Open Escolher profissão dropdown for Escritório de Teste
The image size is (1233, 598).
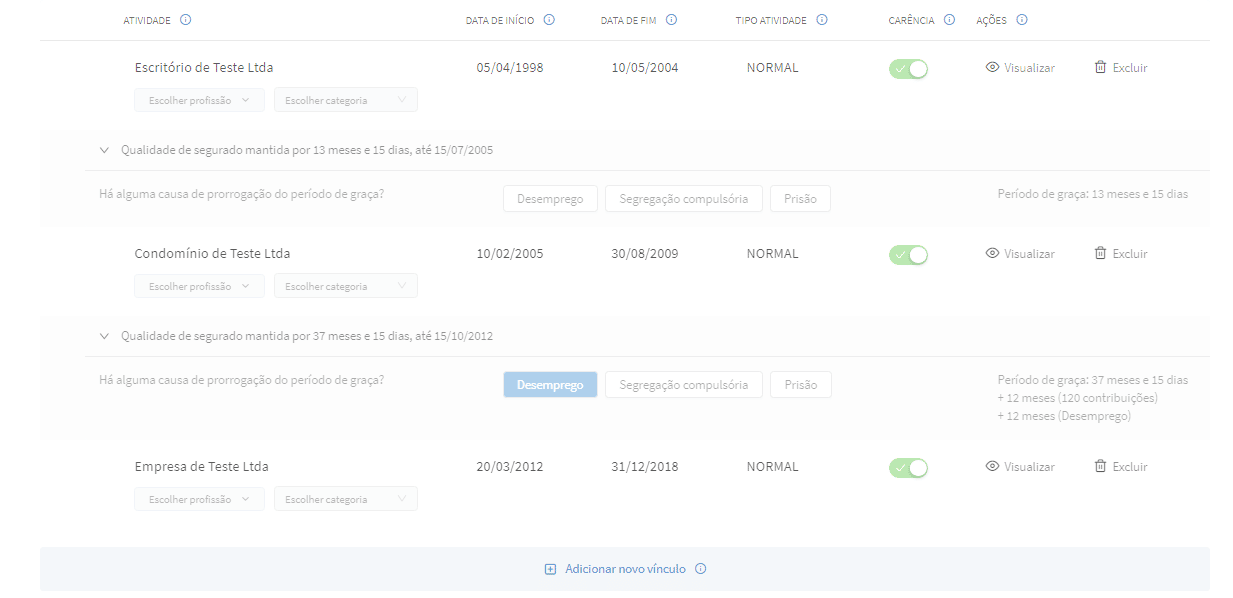[x=199, y=100]
